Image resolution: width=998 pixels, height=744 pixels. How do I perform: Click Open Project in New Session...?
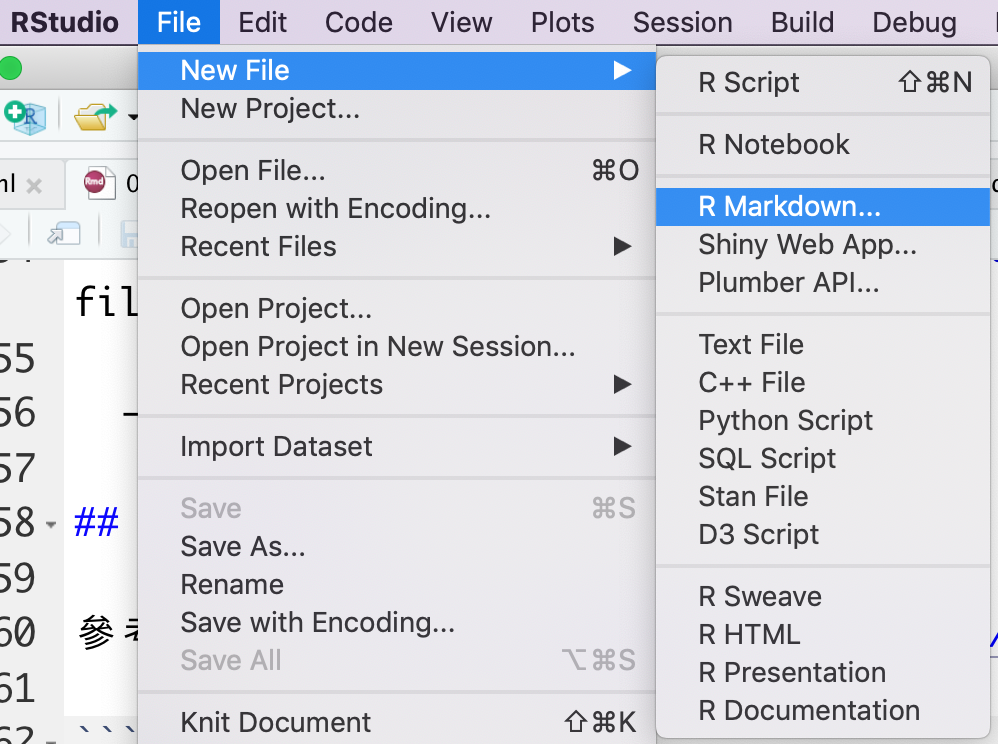(x=377, y=346)
